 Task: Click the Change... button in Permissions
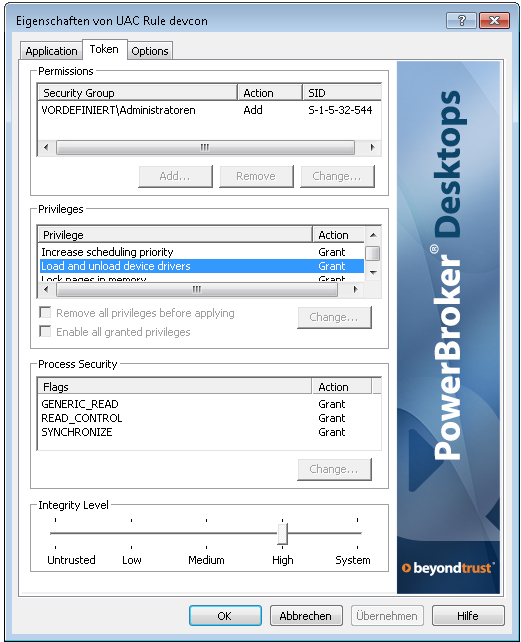tap(337, 176)
